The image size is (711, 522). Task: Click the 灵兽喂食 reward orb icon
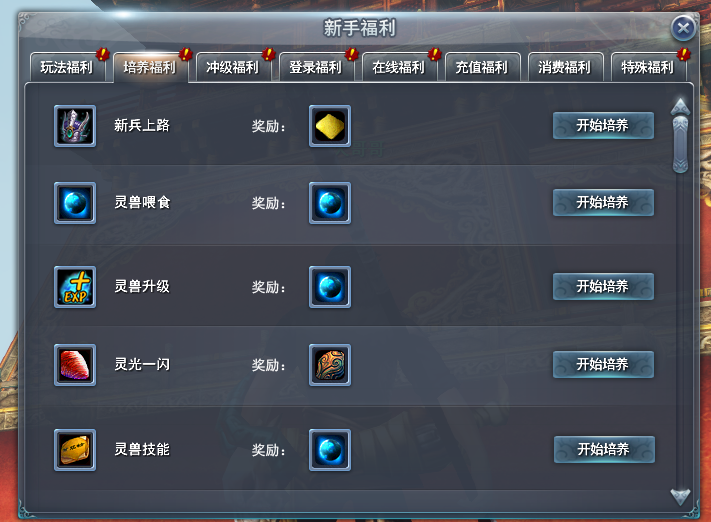(x=330, y=203)
